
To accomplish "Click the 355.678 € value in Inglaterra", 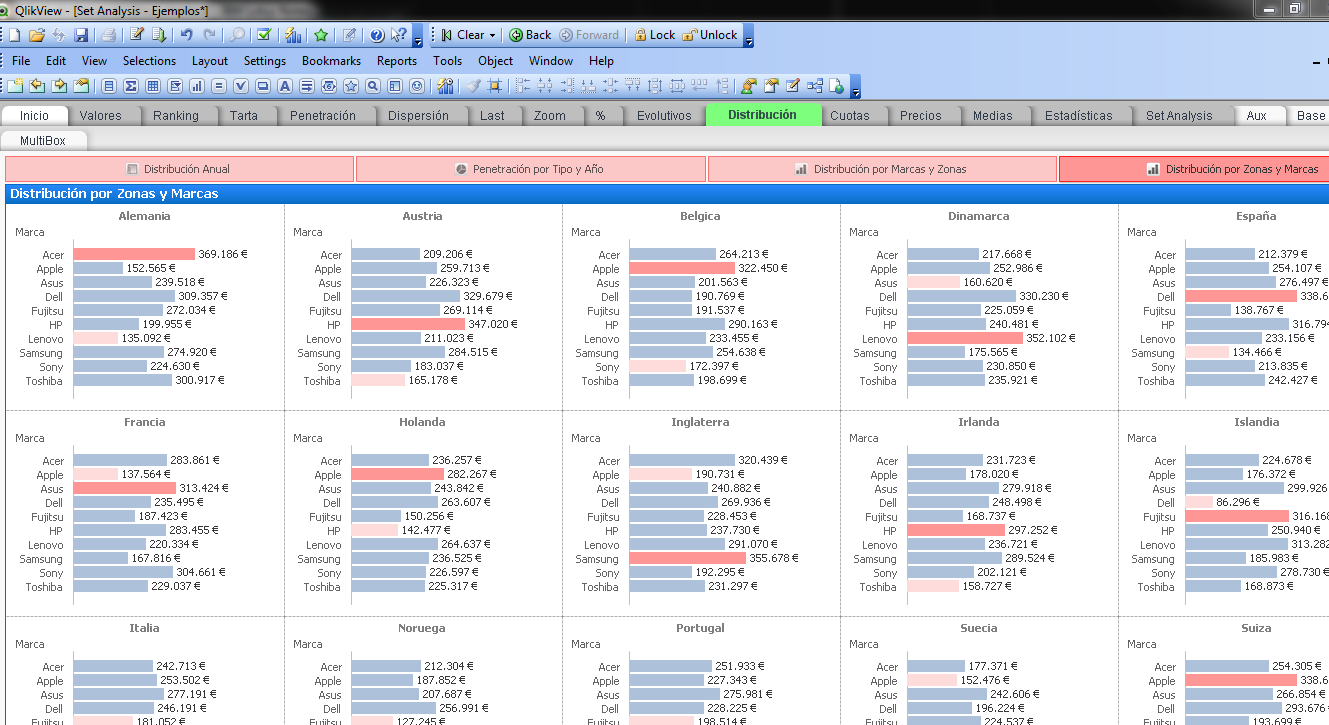I will tap(776, 558).
